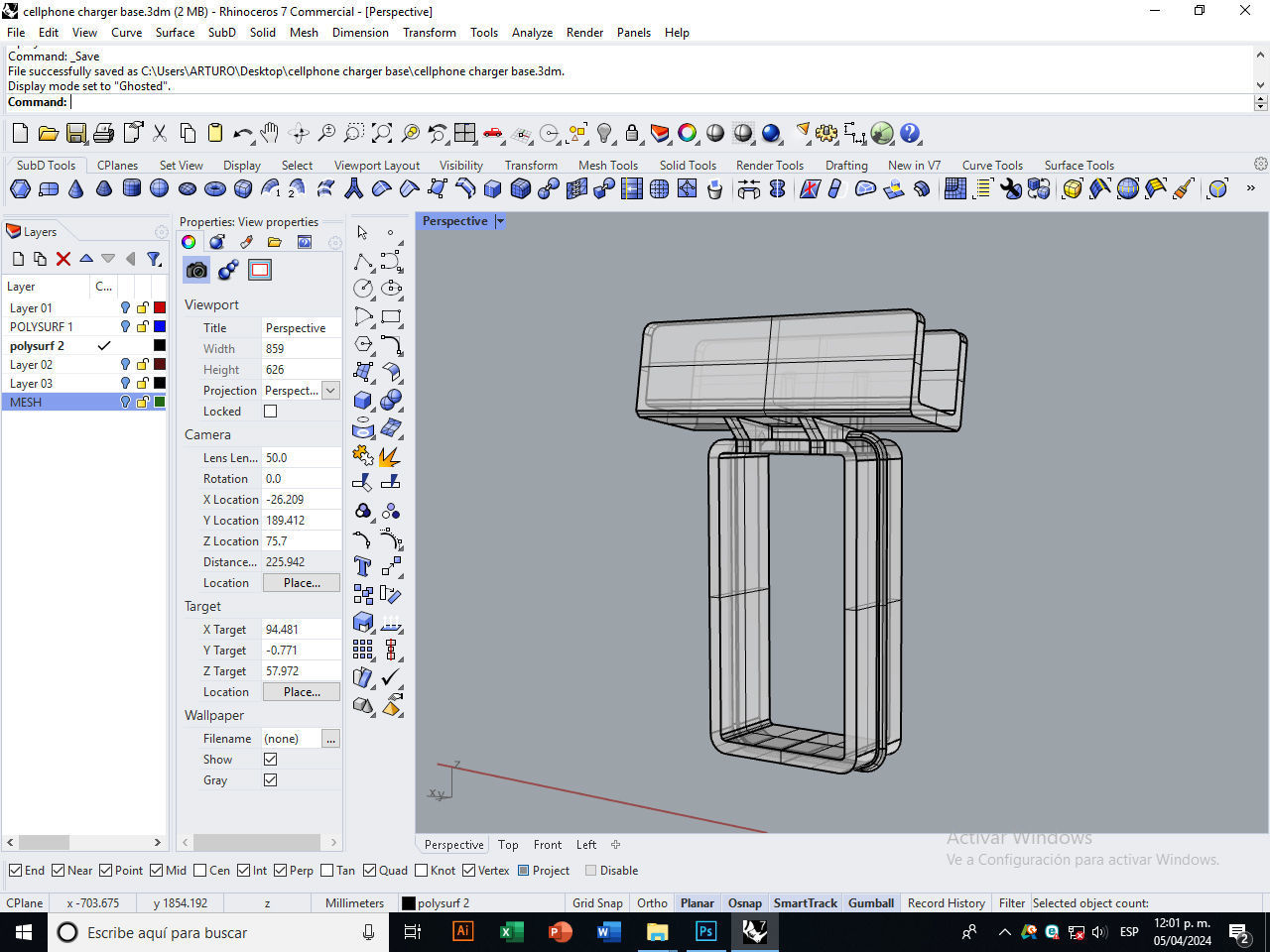The height and width of the screenshot is (952, 1270).
Task: Open the Surface menu
Action: coord(175,32)
